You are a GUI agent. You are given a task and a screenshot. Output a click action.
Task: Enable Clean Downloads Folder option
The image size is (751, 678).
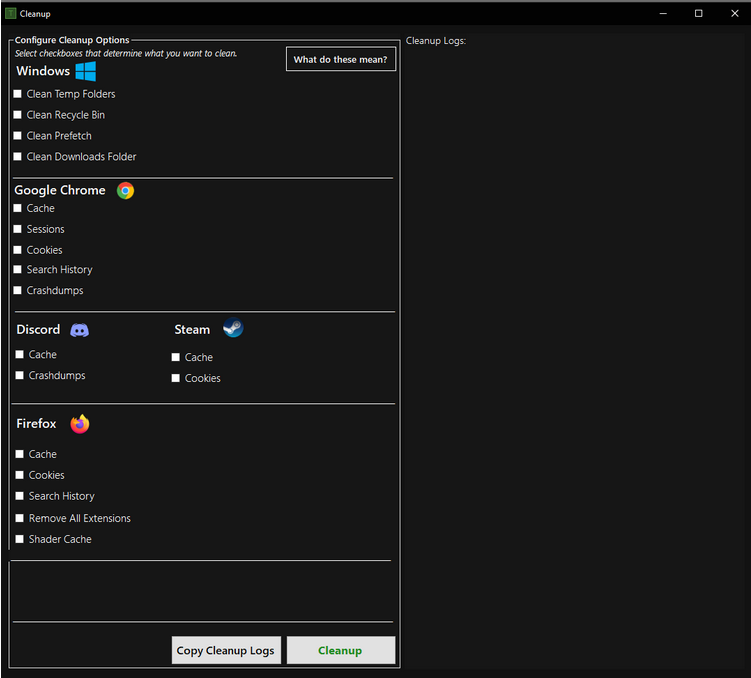coord(18,157)
